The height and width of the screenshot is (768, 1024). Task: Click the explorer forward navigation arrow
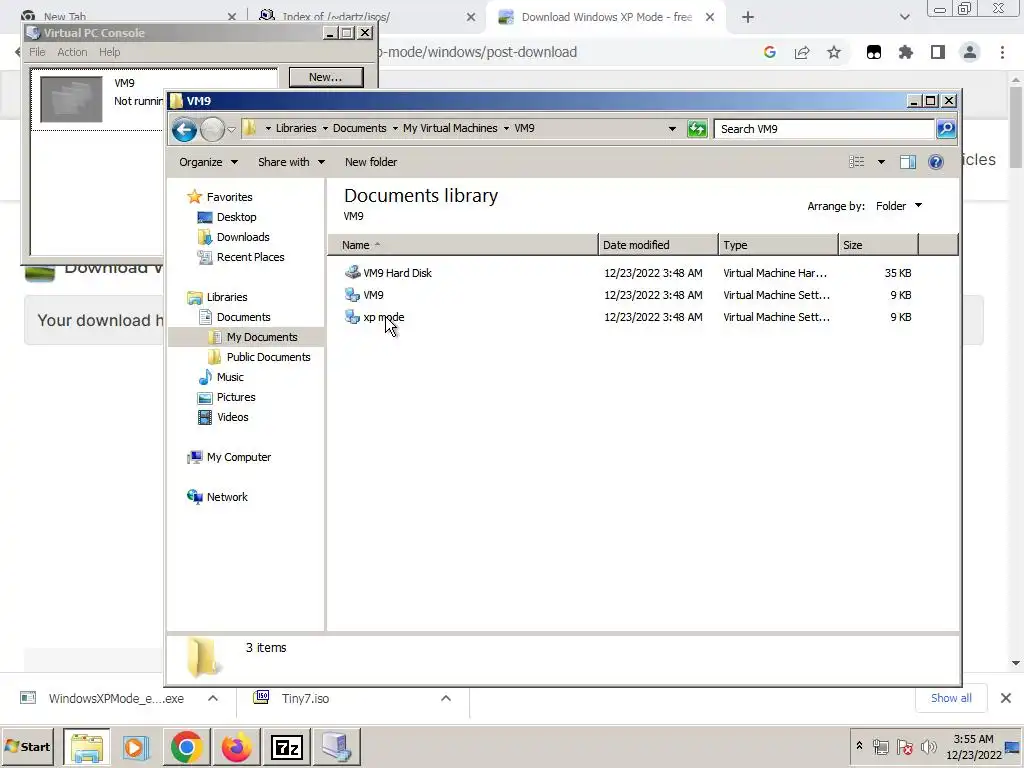pyautogui.click(x=212, y=129)
